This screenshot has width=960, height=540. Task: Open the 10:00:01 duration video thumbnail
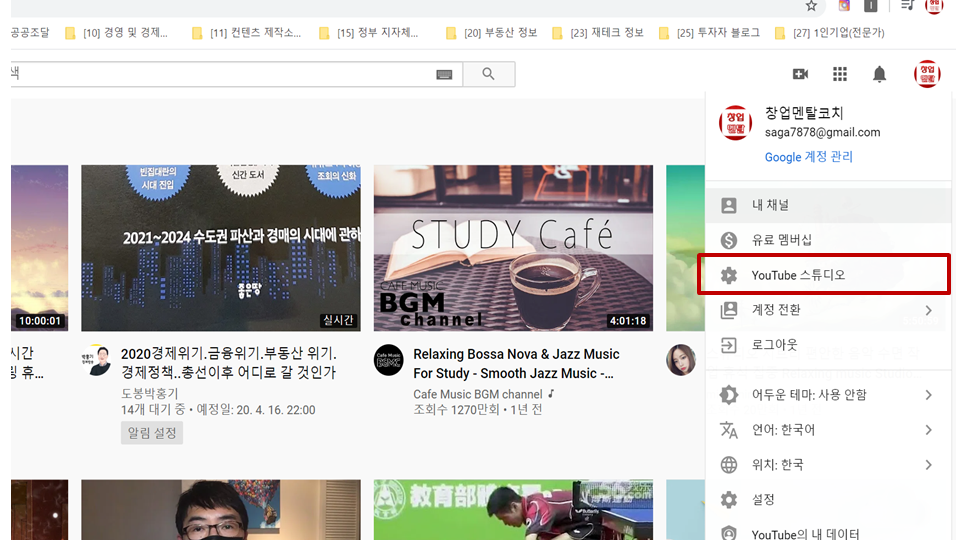(x=40, y=248)
